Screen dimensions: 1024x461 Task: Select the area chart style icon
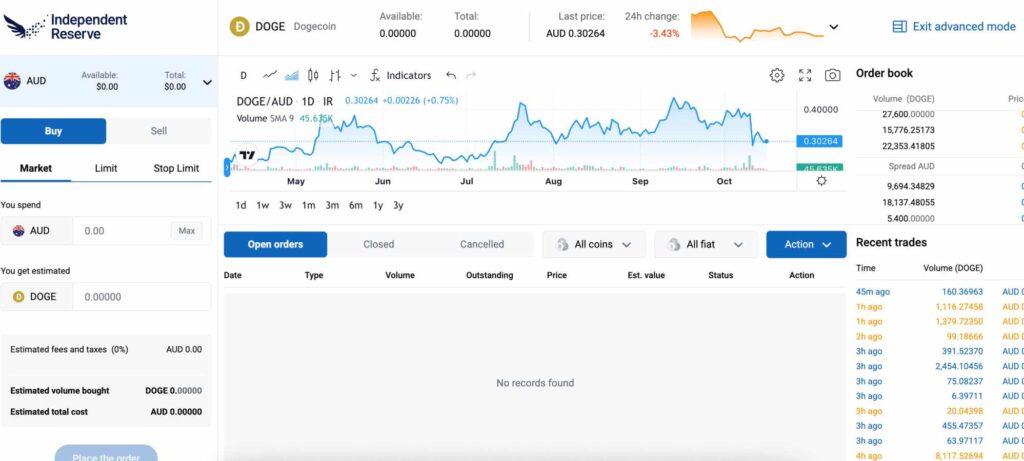click(x=291, y=75)
